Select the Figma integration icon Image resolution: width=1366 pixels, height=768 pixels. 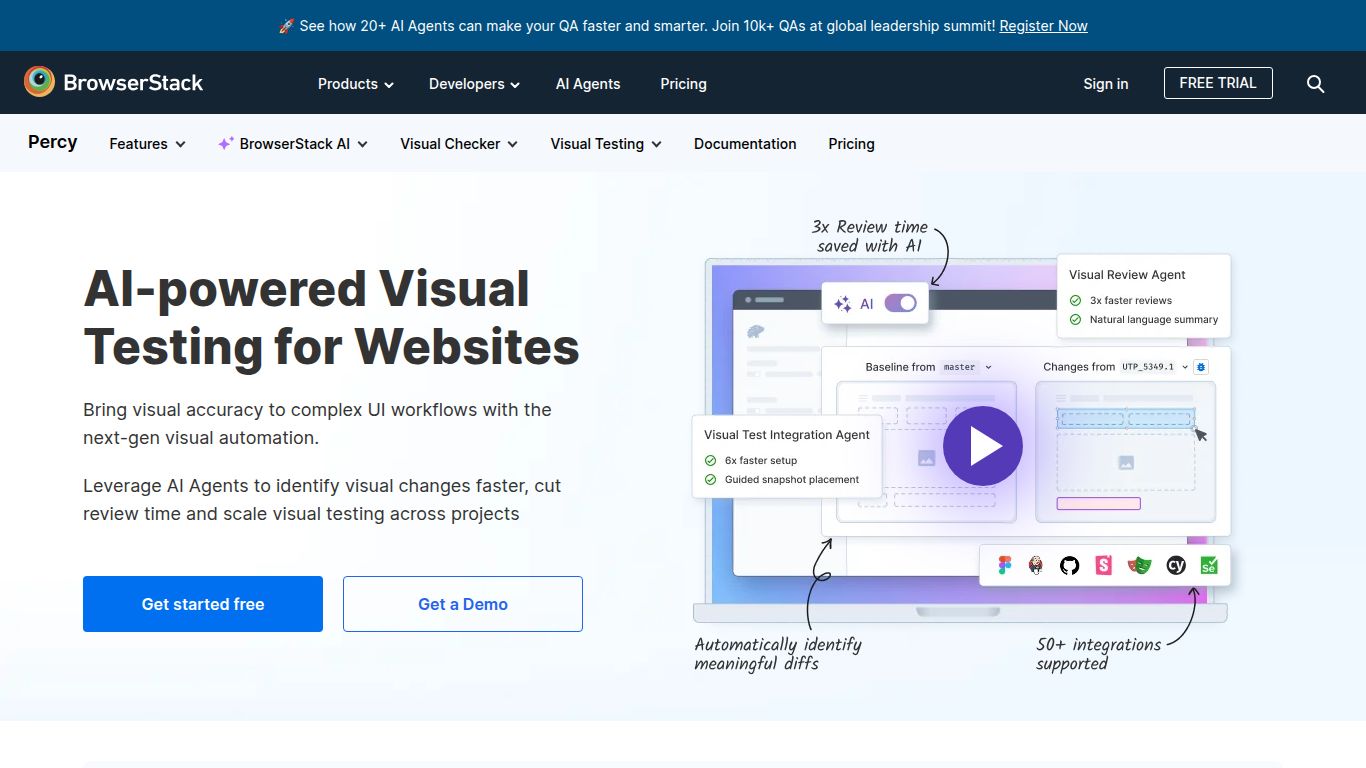[x=1004, y=565]
